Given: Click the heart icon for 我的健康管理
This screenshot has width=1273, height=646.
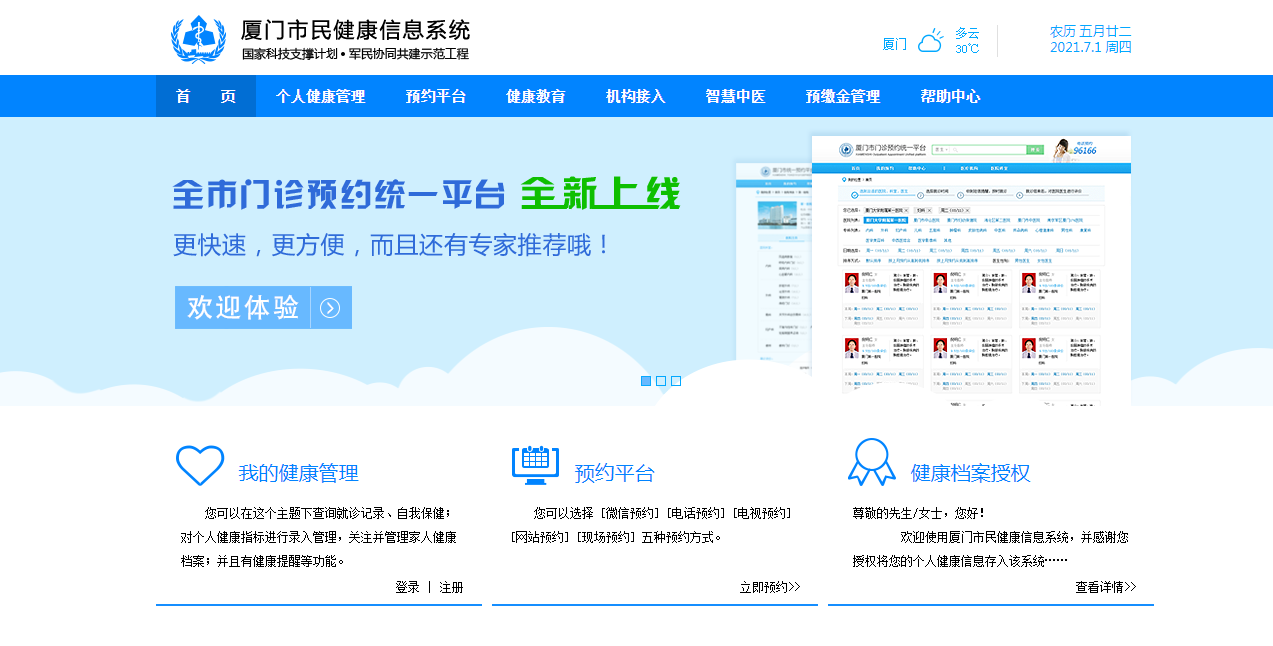Looking at the screenshot, I should pyautogui.click(x=200, y=465).
